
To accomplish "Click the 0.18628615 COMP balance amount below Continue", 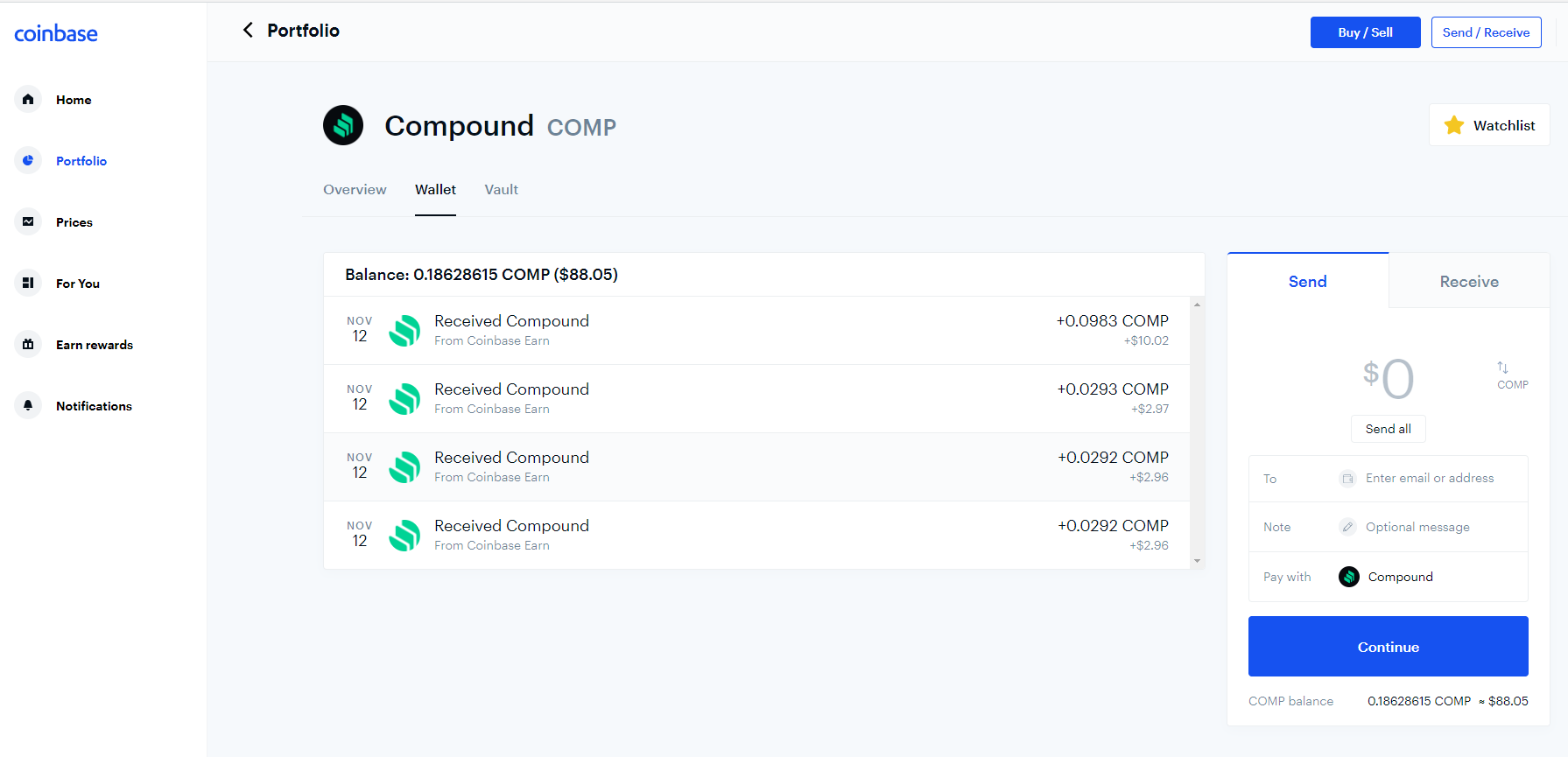I will 1419,701.
